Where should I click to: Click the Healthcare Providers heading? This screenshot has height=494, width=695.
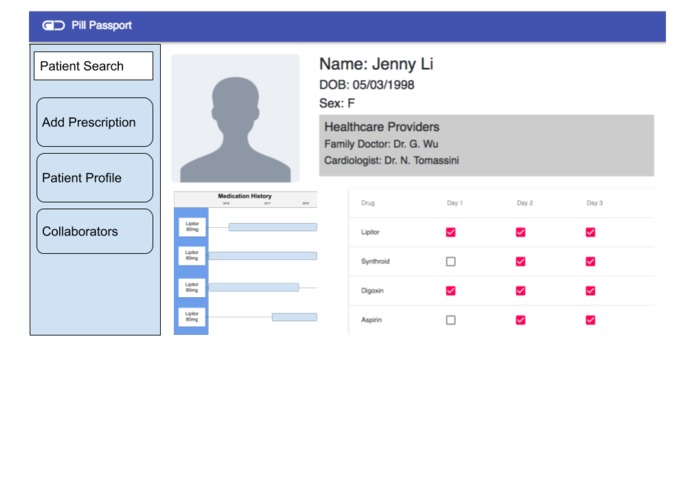point(382,127)
